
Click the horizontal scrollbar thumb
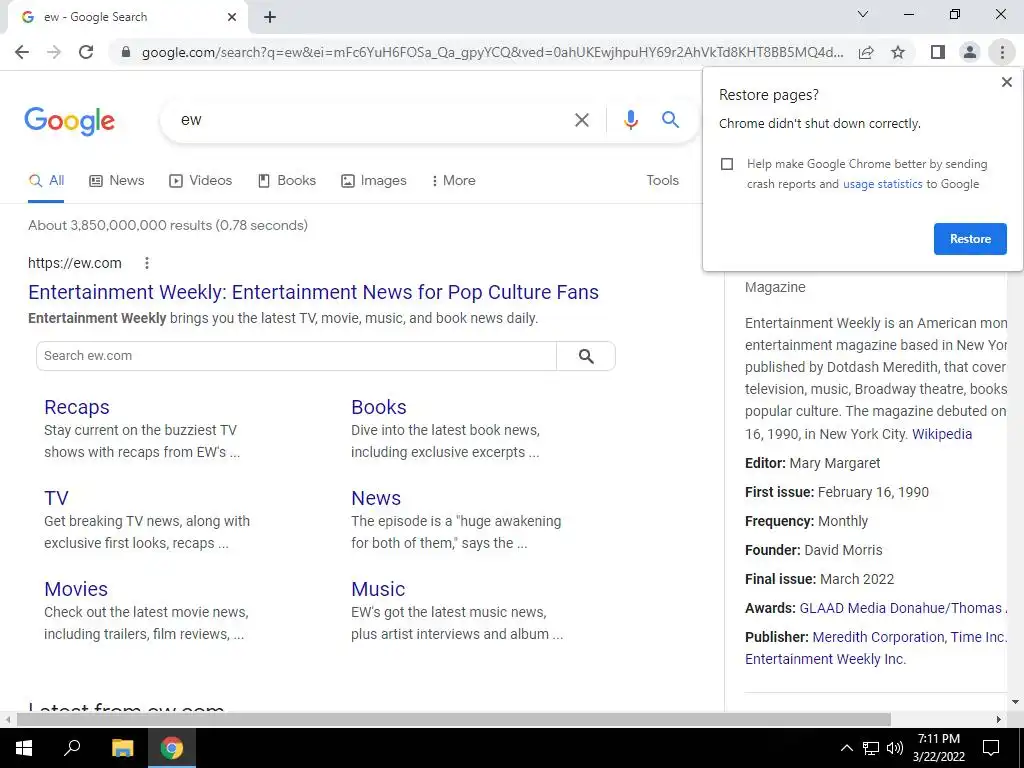[x=453, y=719]
